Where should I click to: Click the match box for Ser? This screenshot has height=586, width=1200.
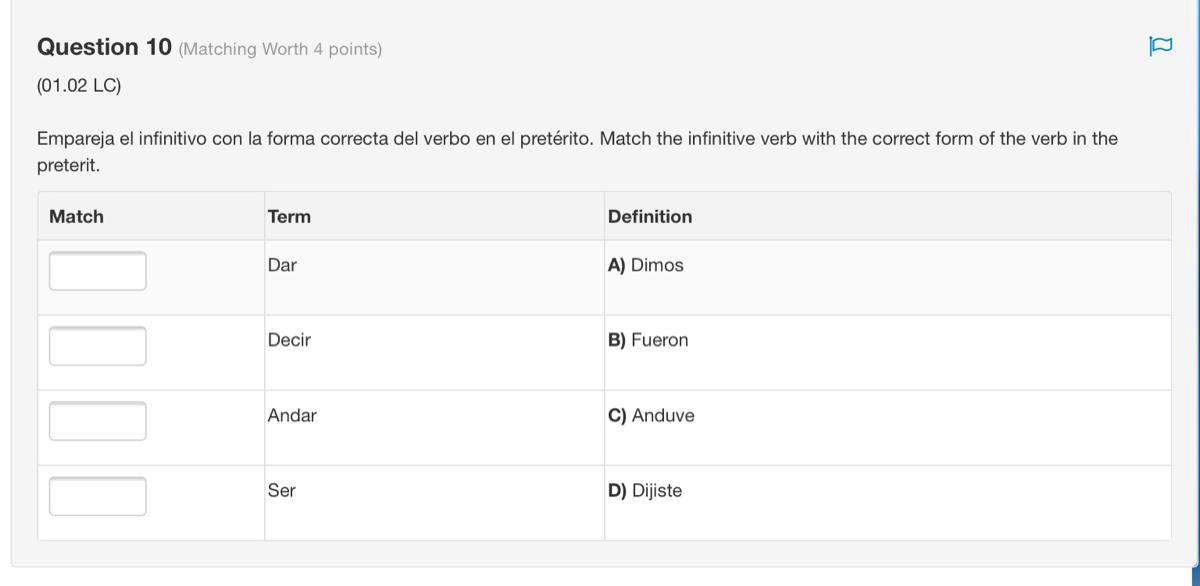(x=98, y=496)
